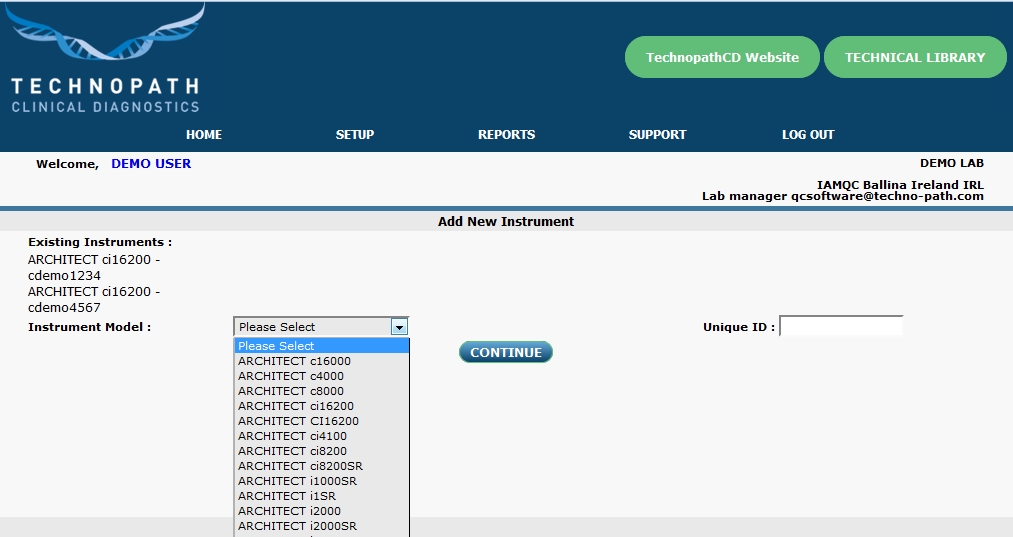
Task: Click the Instrument Model dropdown arrow
Action: 399,327
